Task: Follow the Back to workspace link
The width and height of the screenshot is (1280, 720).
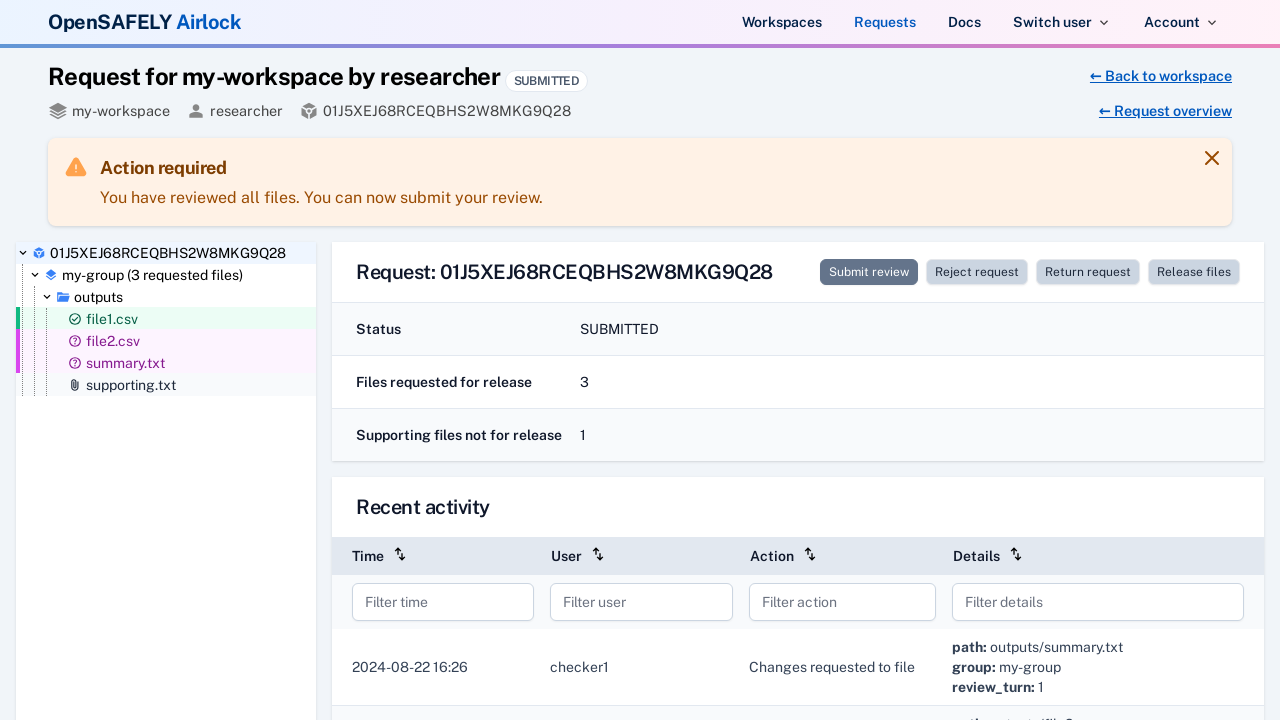Action: point(1161,76)
